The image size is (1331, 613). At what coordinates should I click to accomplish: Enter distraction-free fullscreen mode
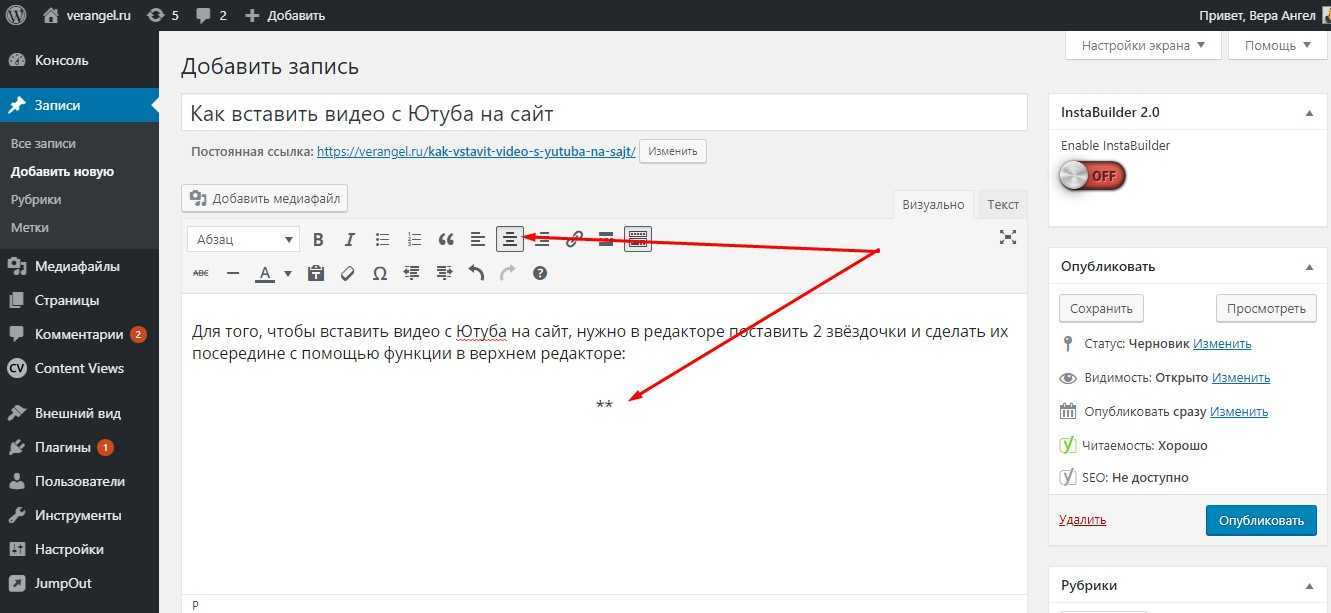coord(1008,237)
